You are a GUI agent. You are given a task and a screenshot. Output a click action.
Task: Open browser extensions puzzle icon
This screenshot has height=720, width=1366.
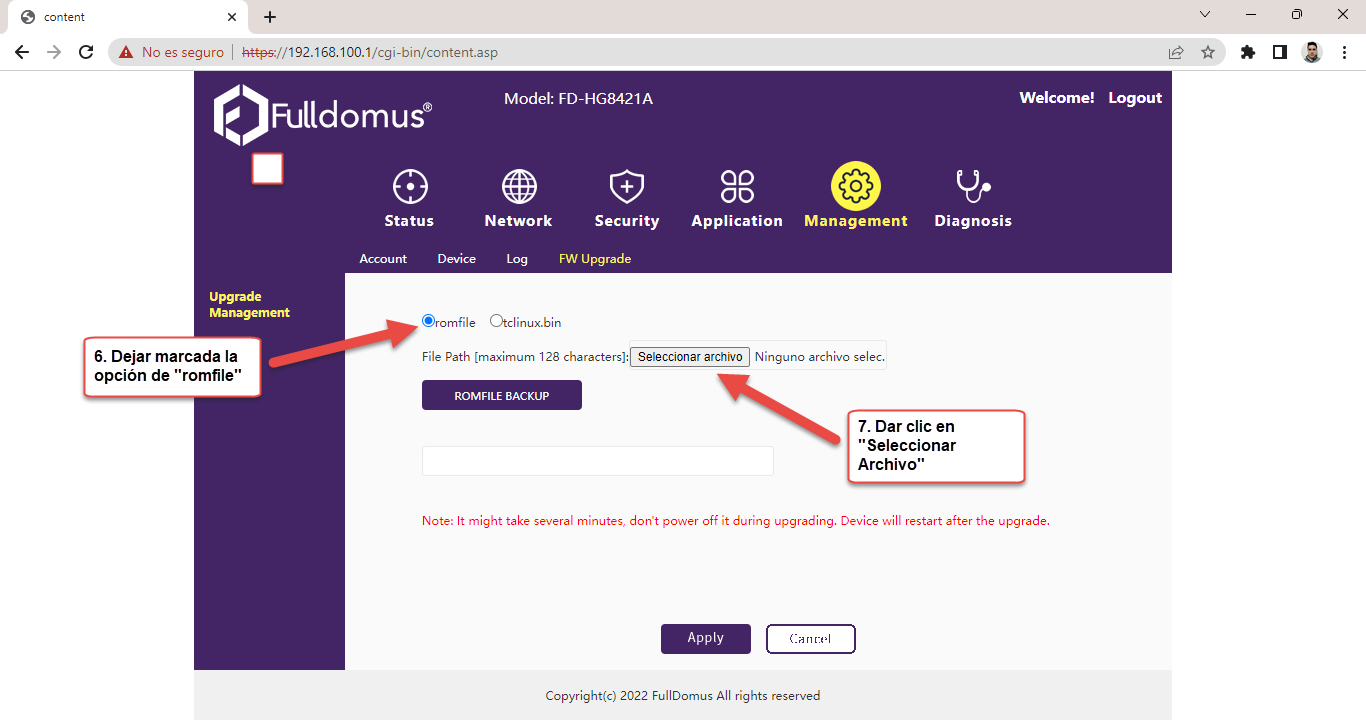pos(1248,52)
